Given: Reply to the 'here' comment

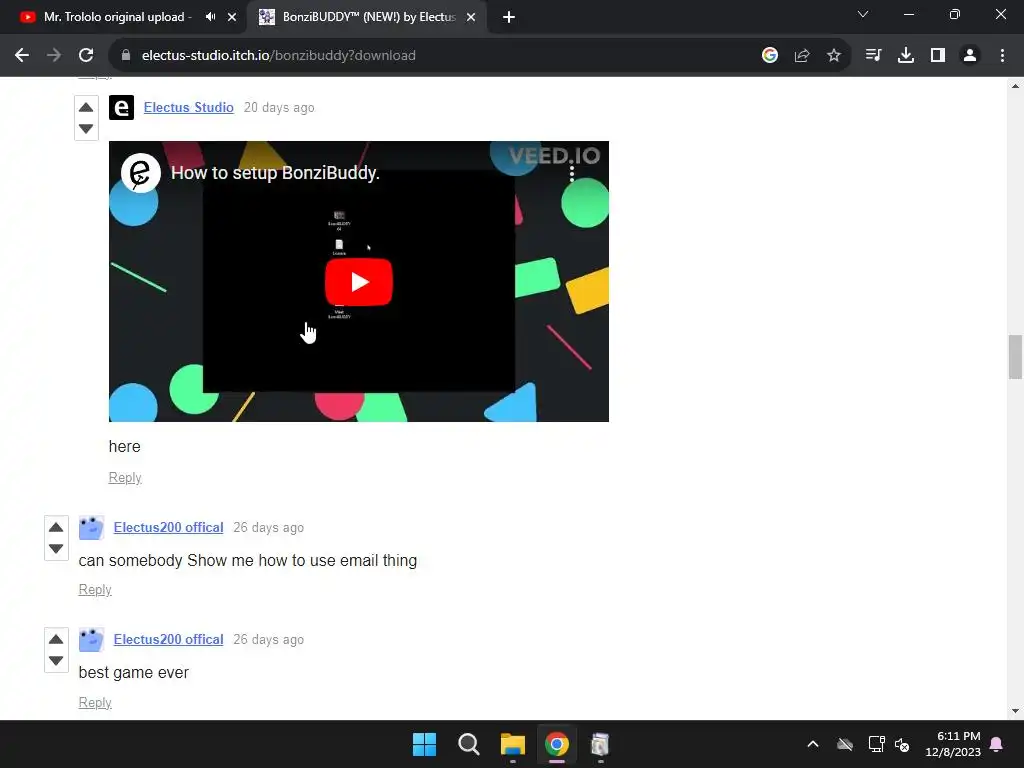Looking at the screenshot, I should (125, 477).
